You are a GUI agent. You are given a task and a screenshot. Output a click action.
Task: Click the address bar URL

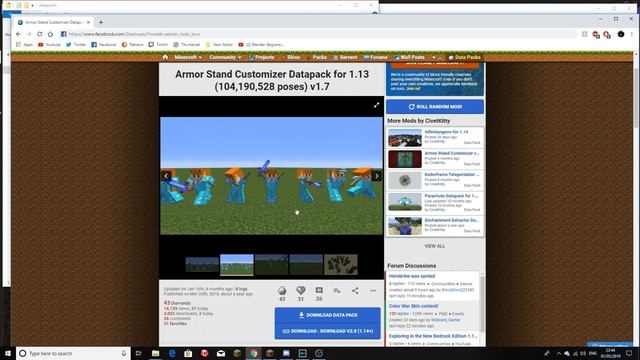(x=135, y=34)
